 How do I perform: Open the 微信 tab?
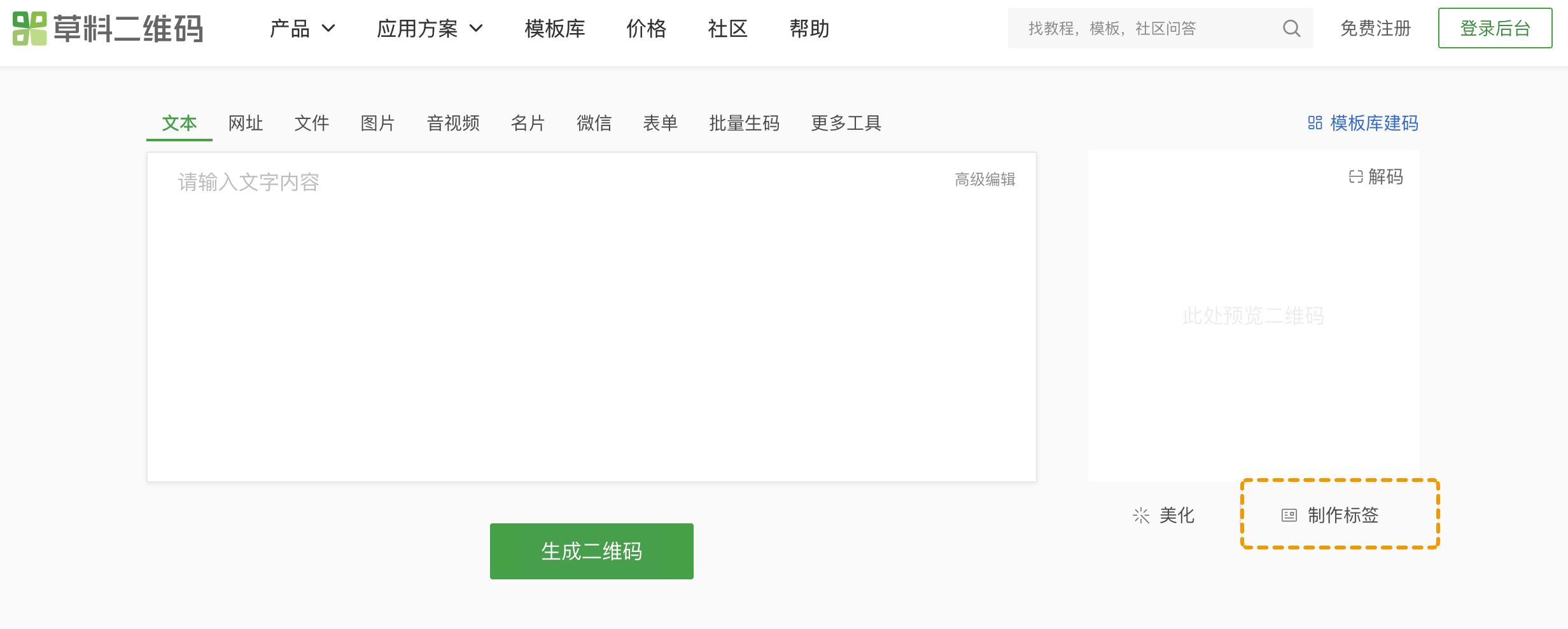tap(594, 124)
